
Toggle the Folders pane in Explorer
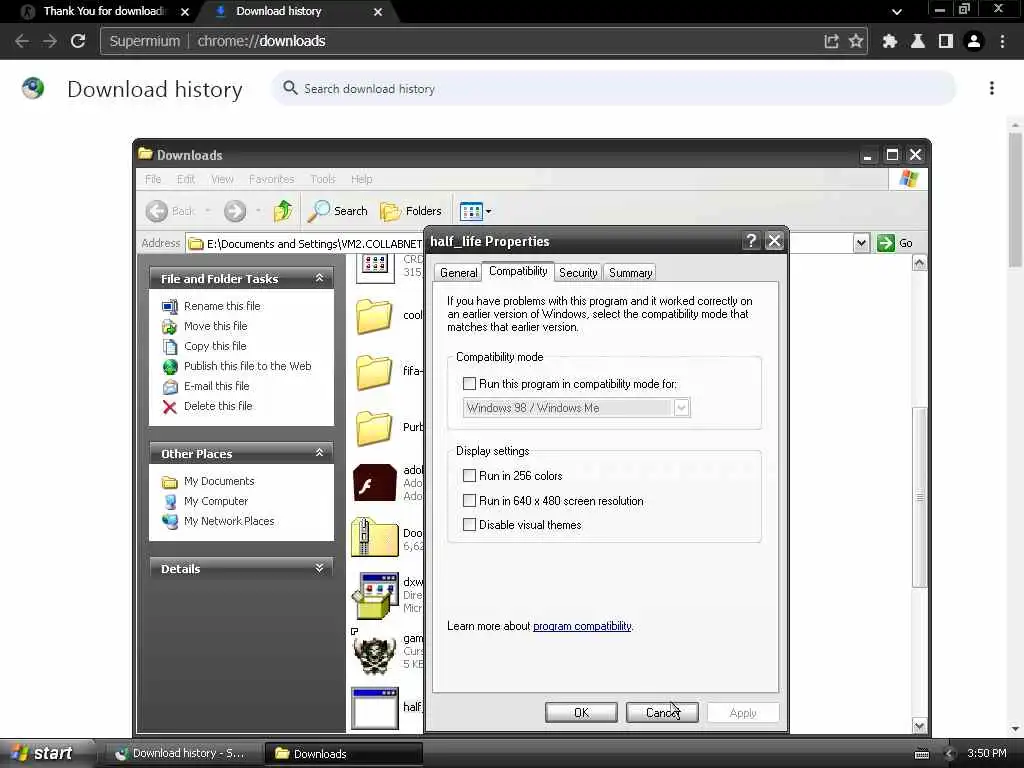tap(411, 211)
